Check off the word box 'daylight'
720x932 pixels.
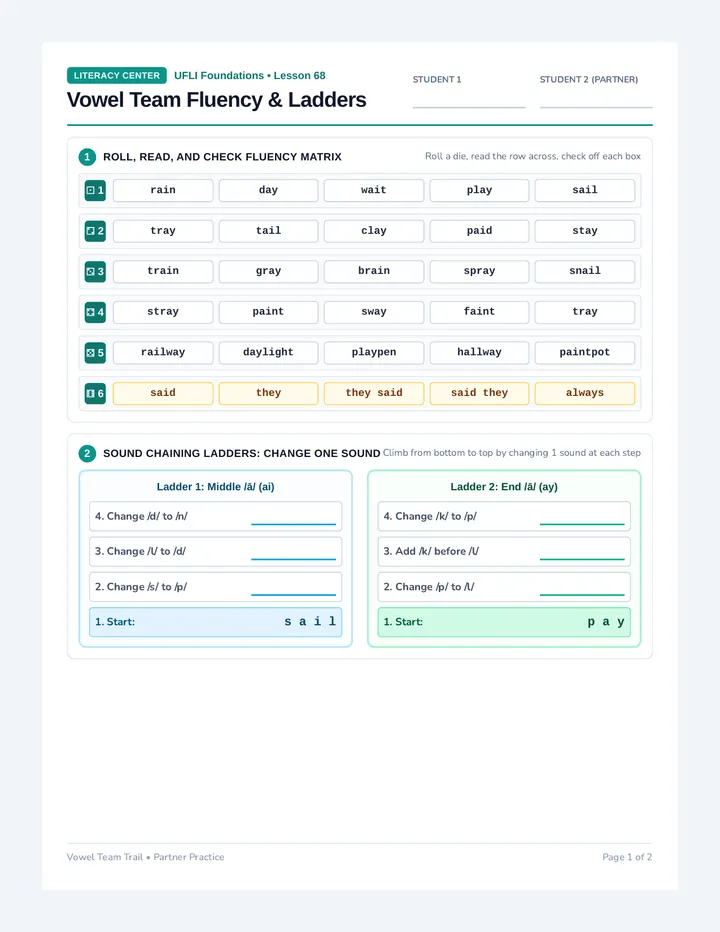click(268, 352)
